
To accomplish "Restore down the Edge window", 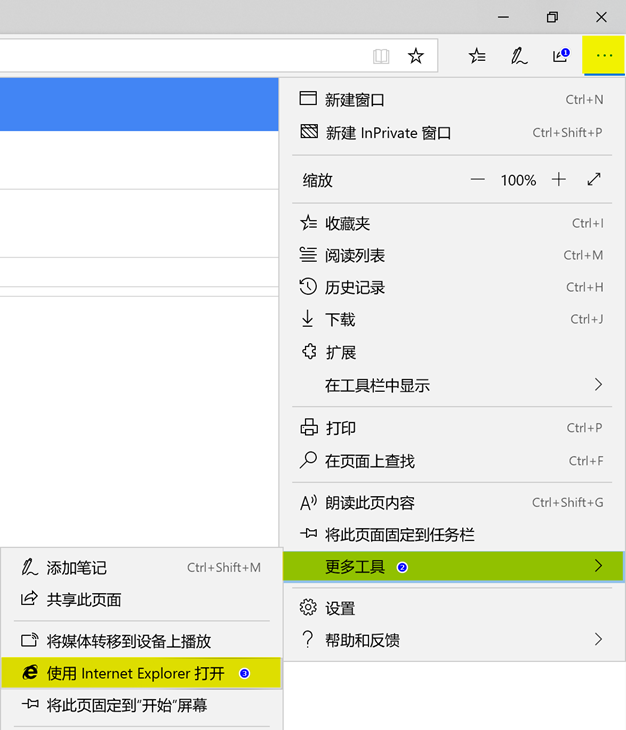I will 552,17.
